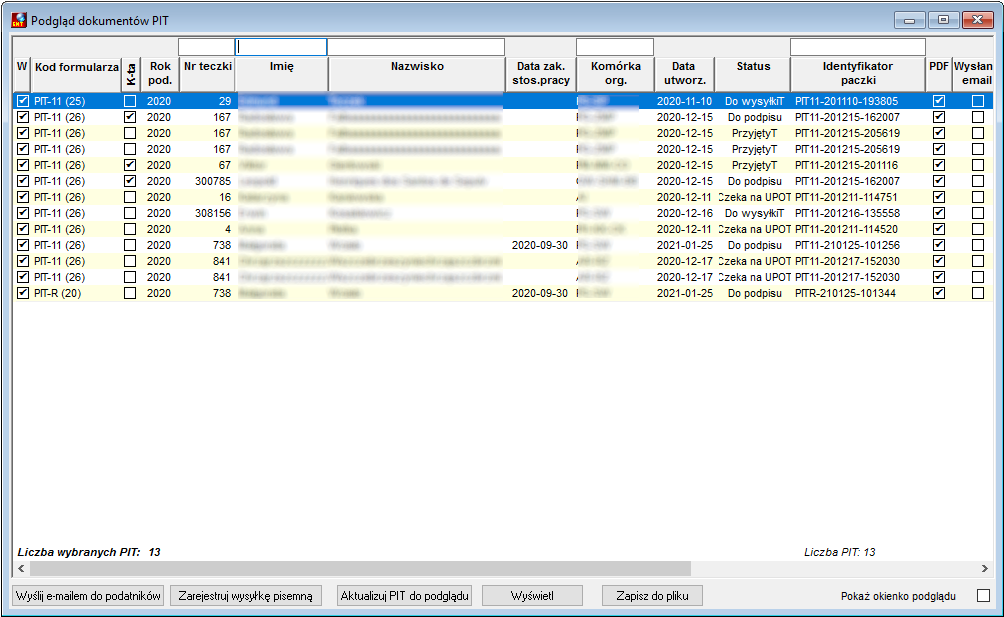Sort by Nr teczki column header
The width and height of the screenshot is (1004, 617).
point(207,74)
